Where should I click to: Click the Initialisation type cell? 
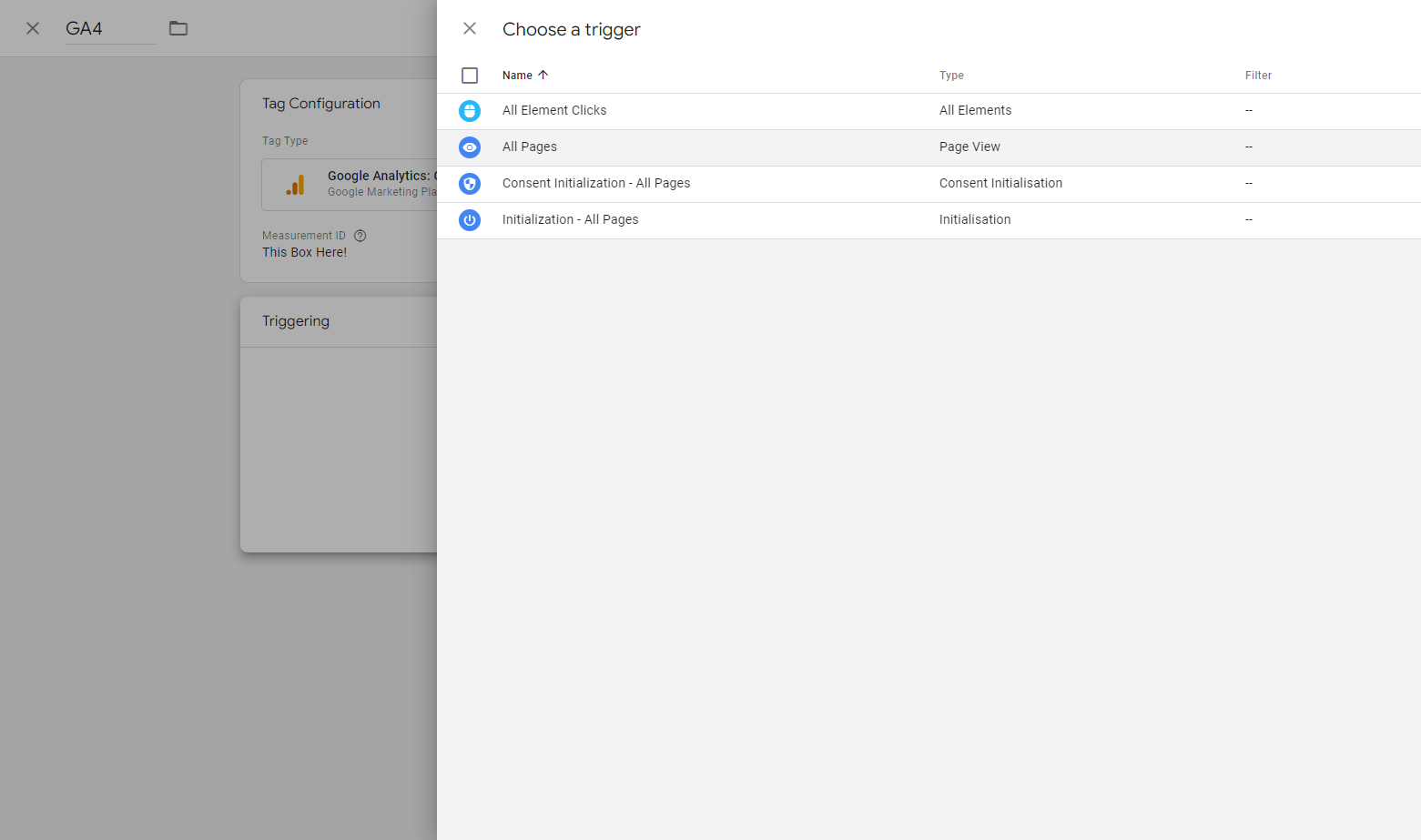pos(975,219)
